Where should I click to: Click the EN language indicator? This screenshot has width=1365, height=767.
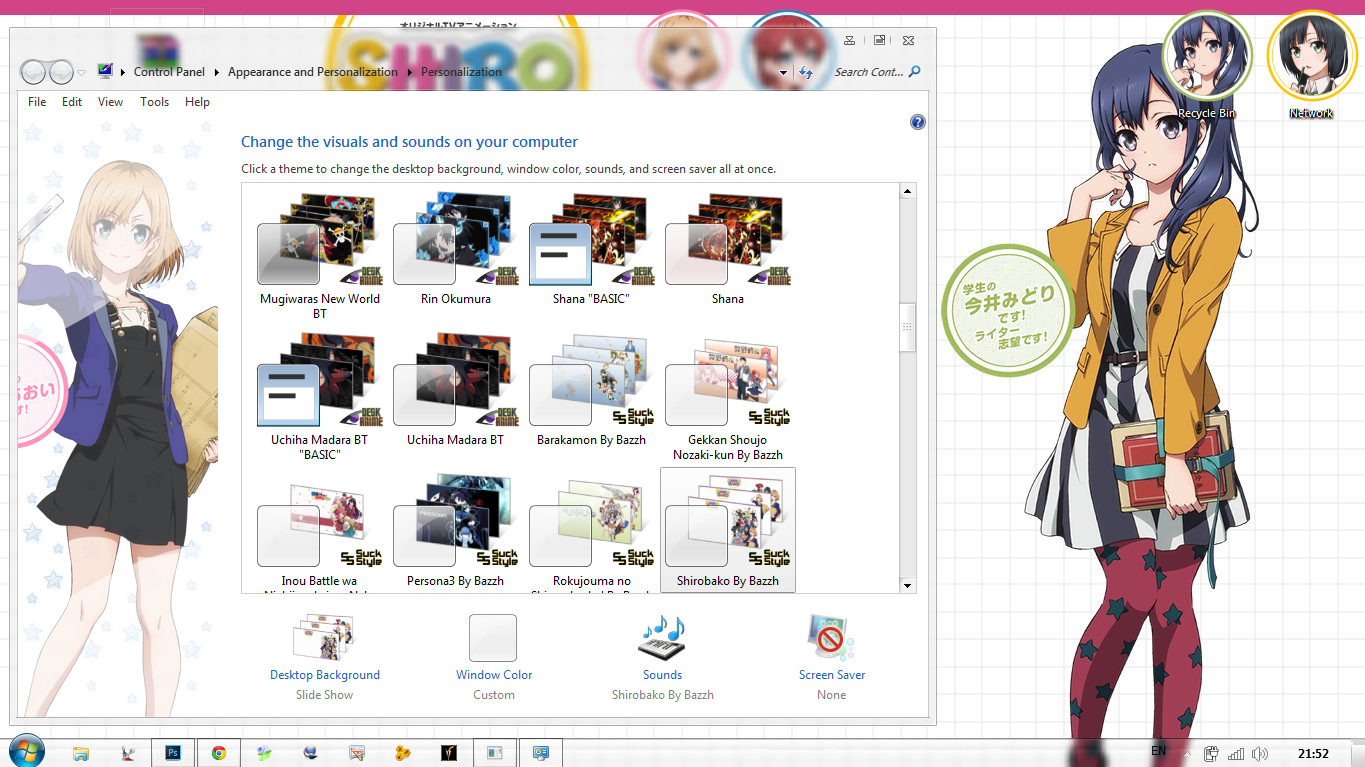click(x=1158, y=751)
